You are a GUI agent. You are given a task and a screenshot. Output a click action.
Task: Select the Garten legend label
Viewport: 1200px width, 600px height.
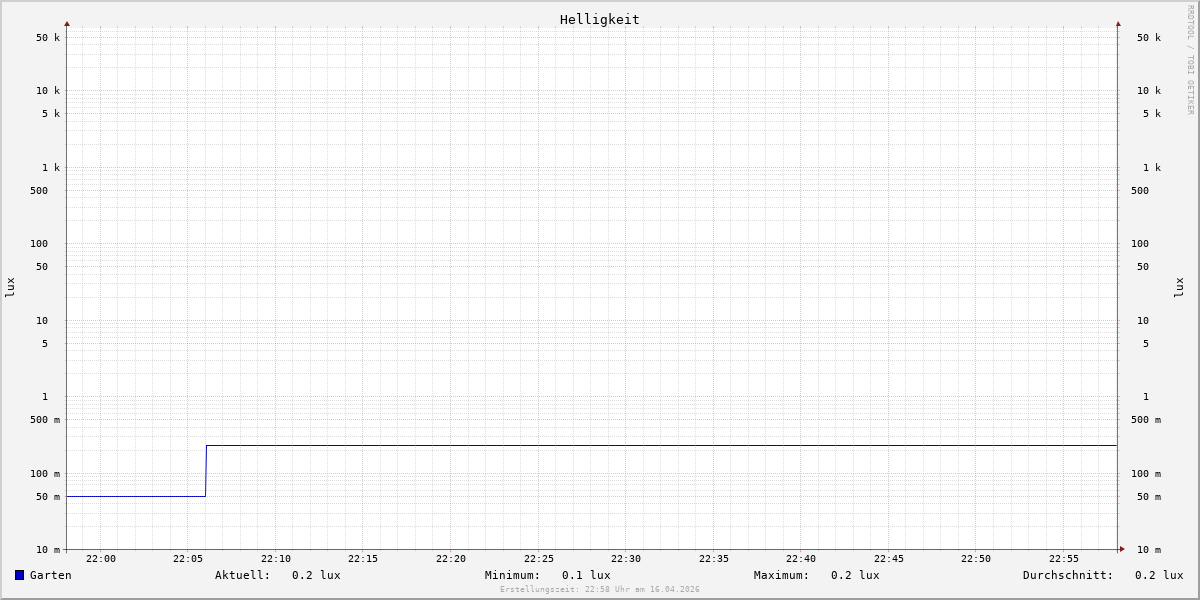(x=50, y=575)
